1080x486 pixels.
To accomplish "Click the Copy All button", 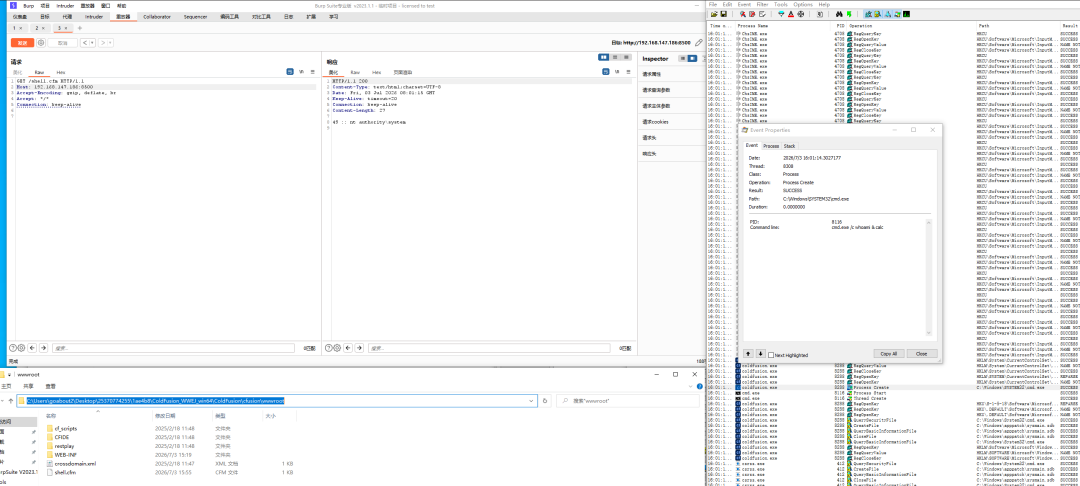I will (889, 353).
